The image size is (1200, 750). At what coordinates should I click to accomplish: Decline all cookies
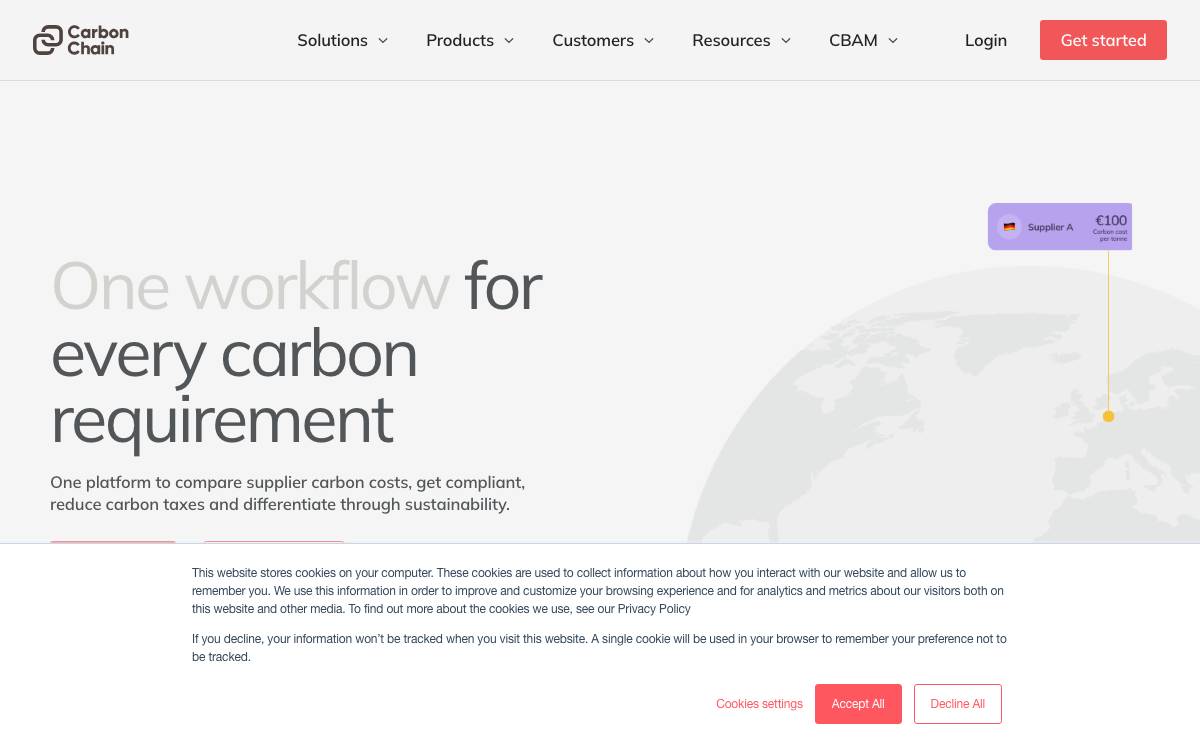click(958, 704)
